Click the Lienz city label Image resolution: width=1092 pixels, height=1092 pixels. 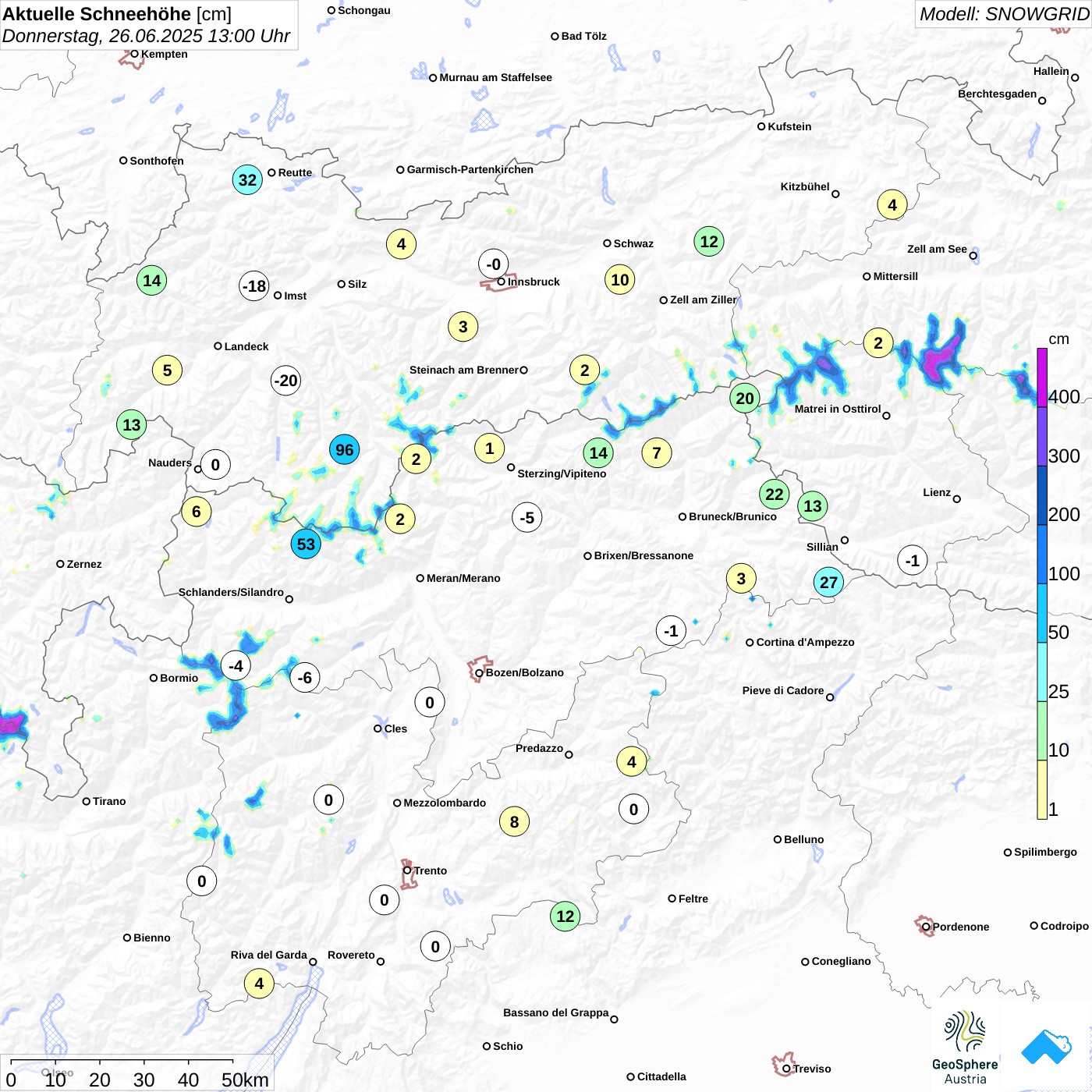(937, 493)
